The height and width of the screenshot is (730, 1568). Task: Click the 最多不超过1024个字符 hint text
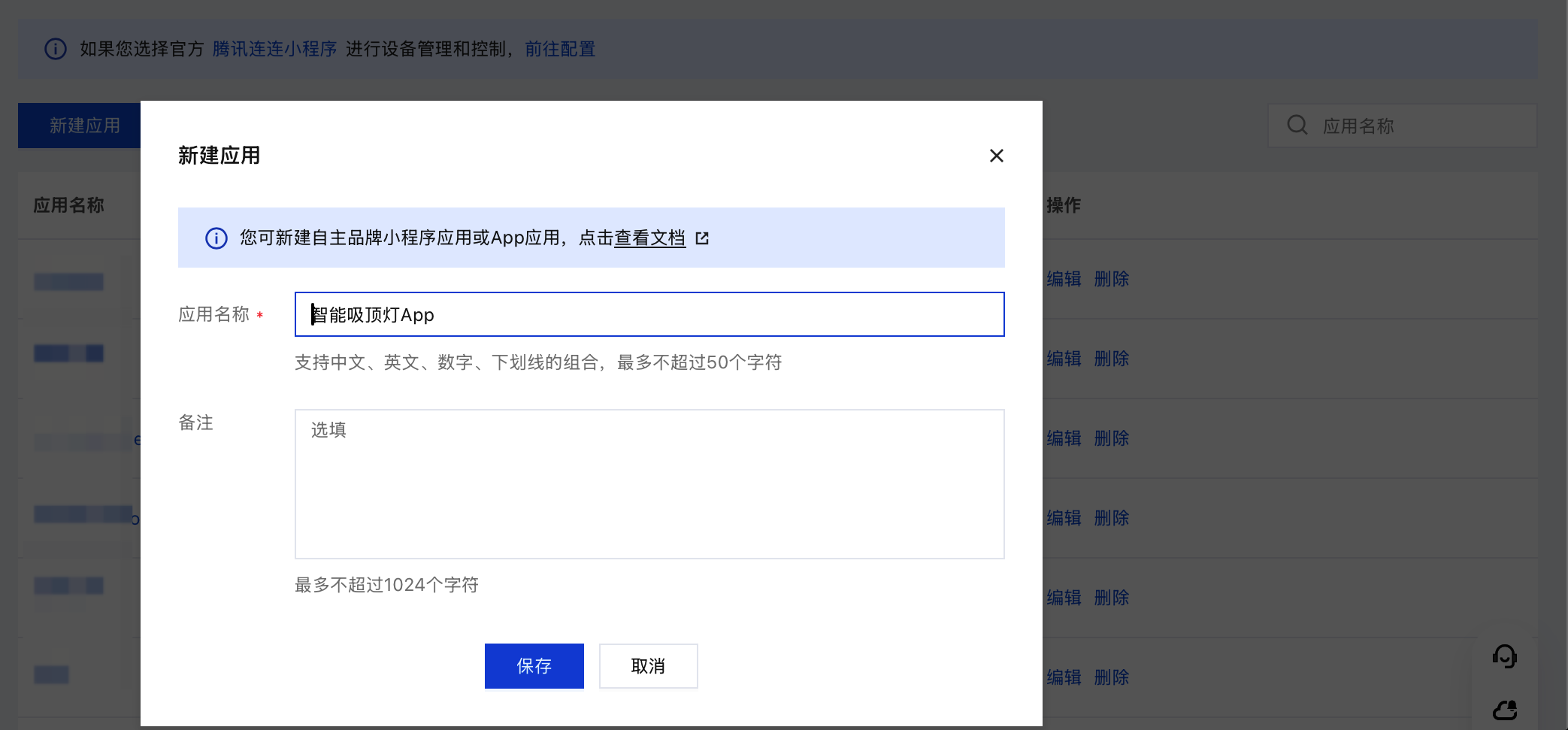(x=387, y=585)
